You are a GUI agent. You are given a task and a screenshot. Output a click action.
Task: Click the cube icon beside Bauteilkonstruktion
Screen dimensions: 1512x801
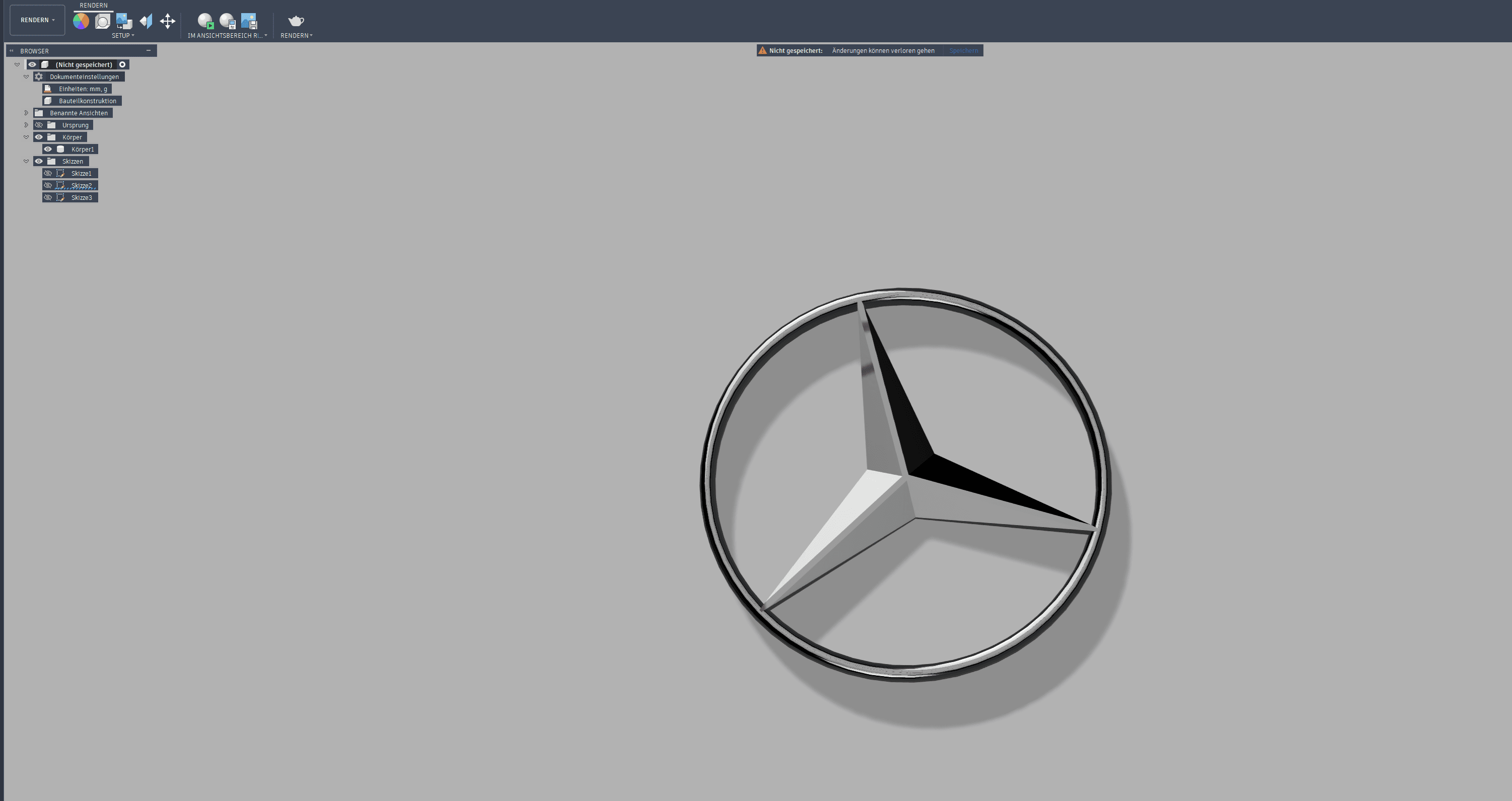[48, 101]
